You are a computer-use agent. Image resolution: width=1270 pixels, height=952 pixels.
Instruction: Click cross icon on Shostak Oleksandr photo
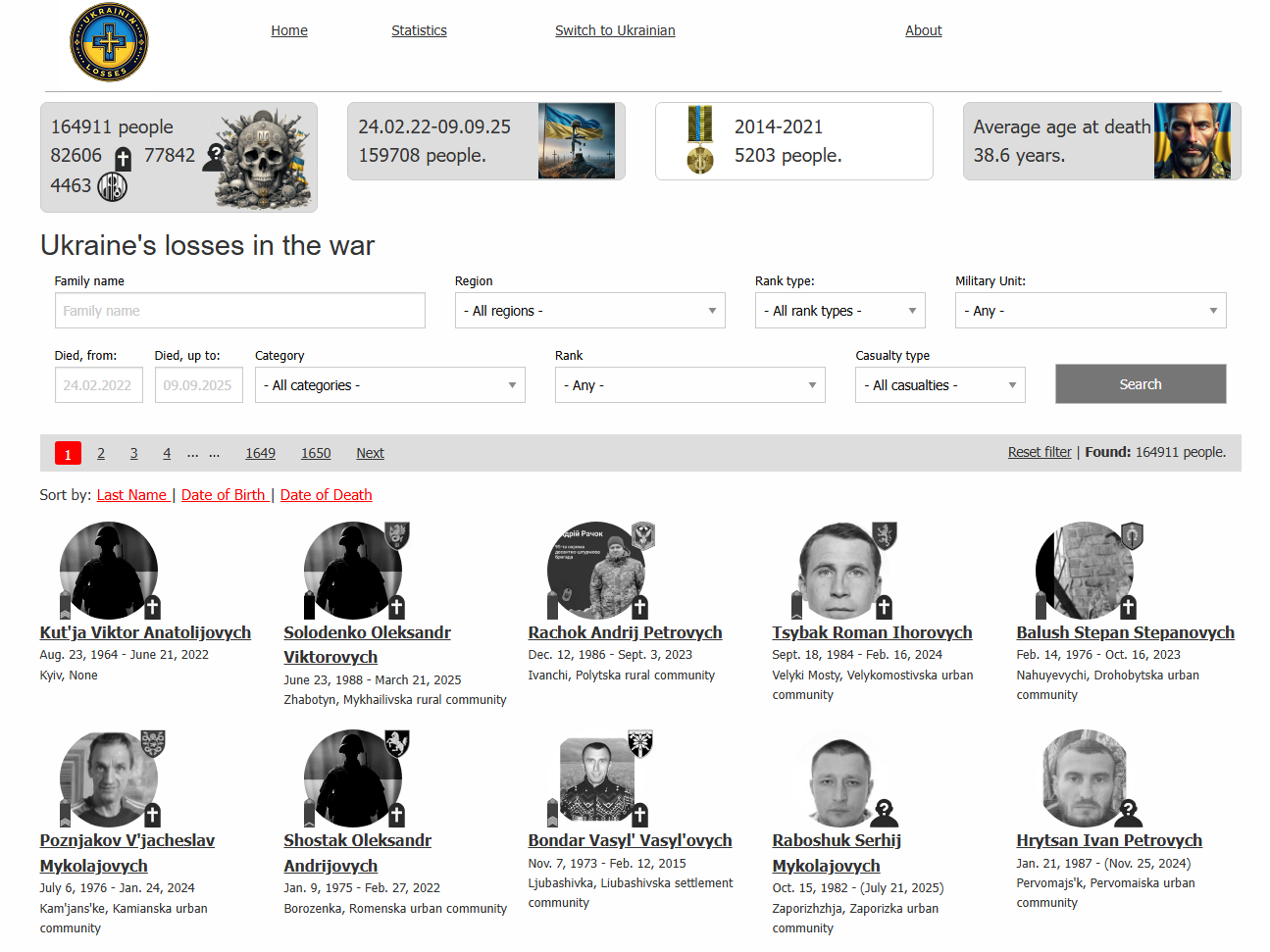[x=397, y=815]
